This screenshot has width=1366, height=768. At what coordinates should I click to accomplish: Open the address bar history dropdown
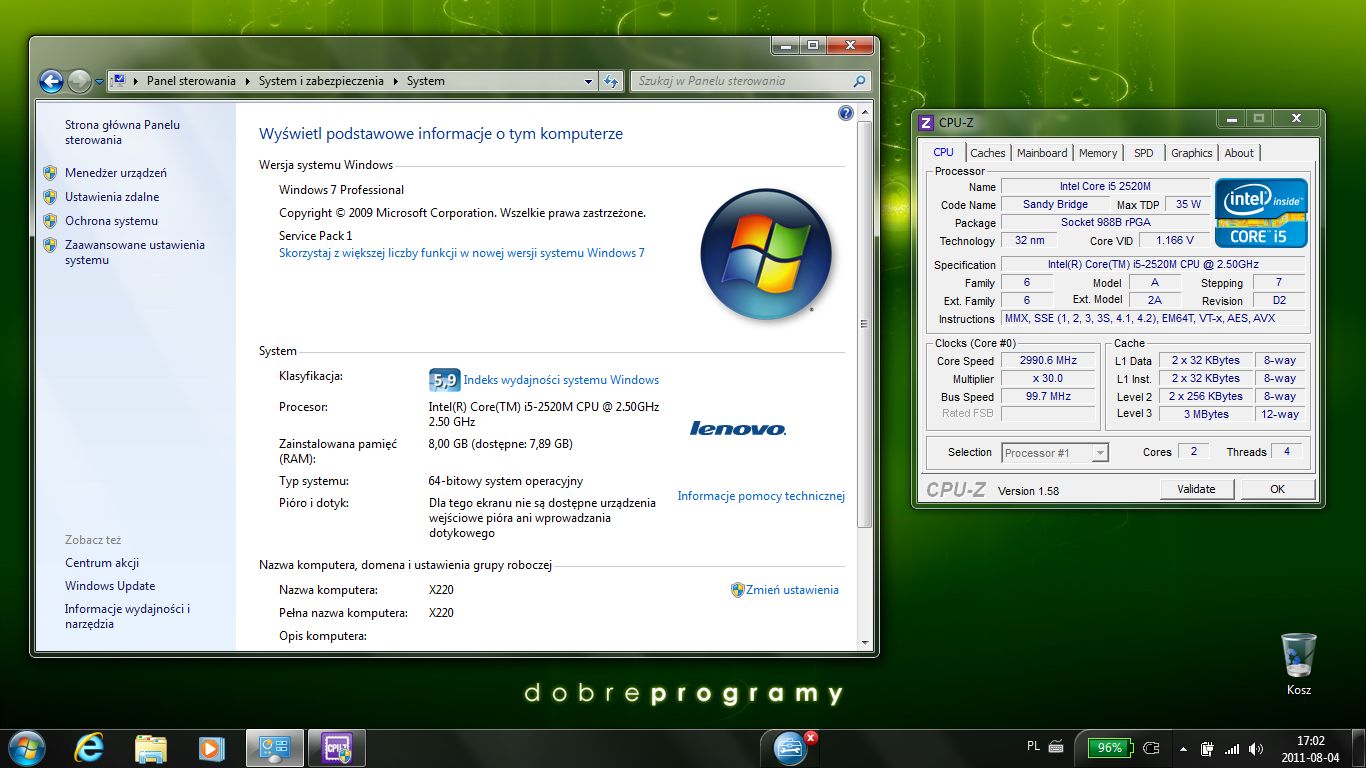(x=588, y=81)
